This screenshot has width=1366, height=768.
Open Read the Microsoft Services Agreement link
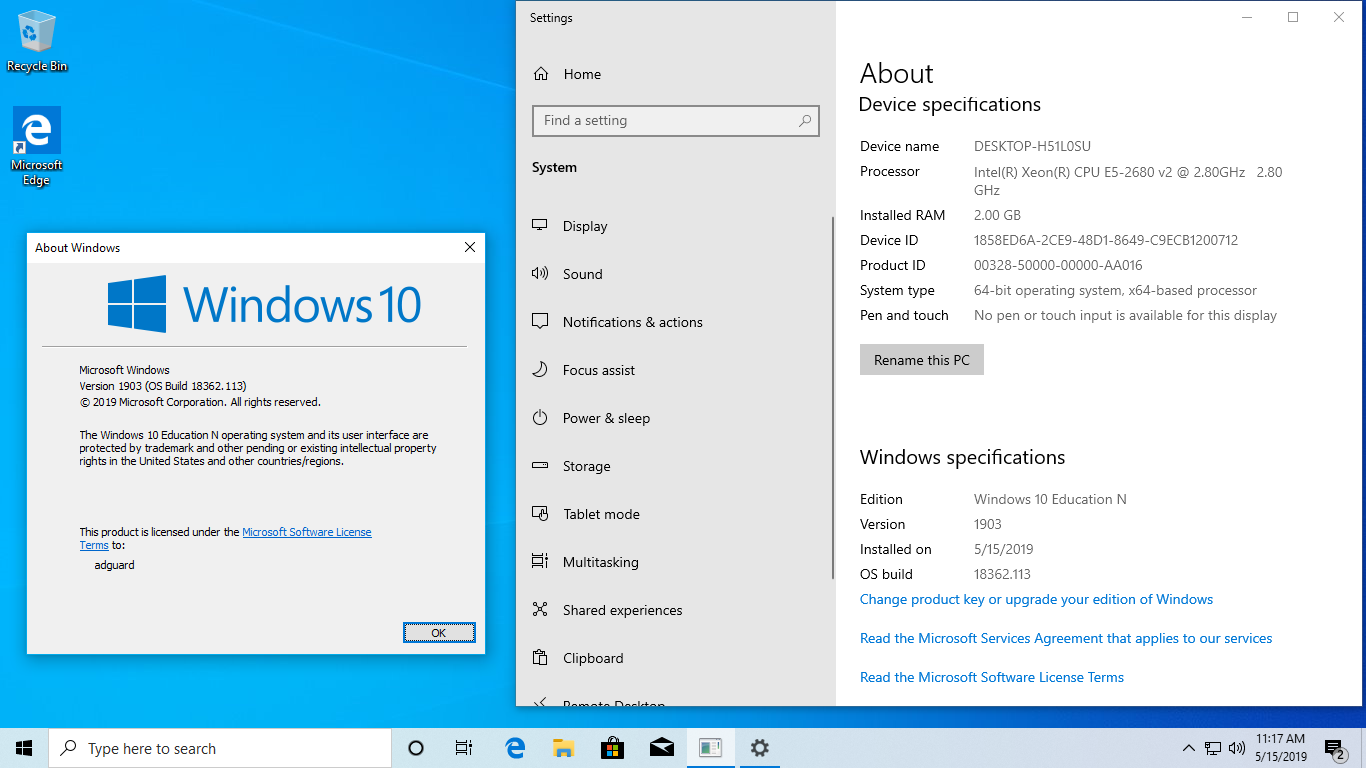point(1066,638)
